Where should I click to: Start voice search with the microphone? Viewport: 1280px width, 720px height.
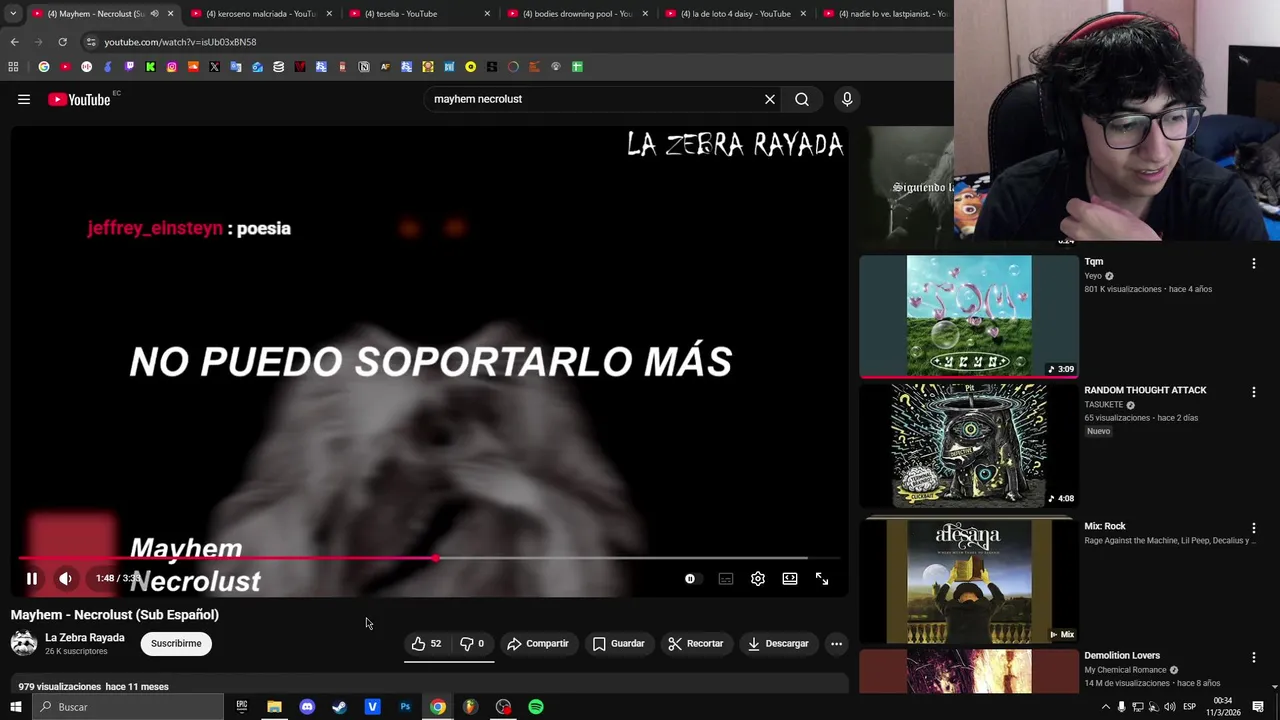pos(847,99)
